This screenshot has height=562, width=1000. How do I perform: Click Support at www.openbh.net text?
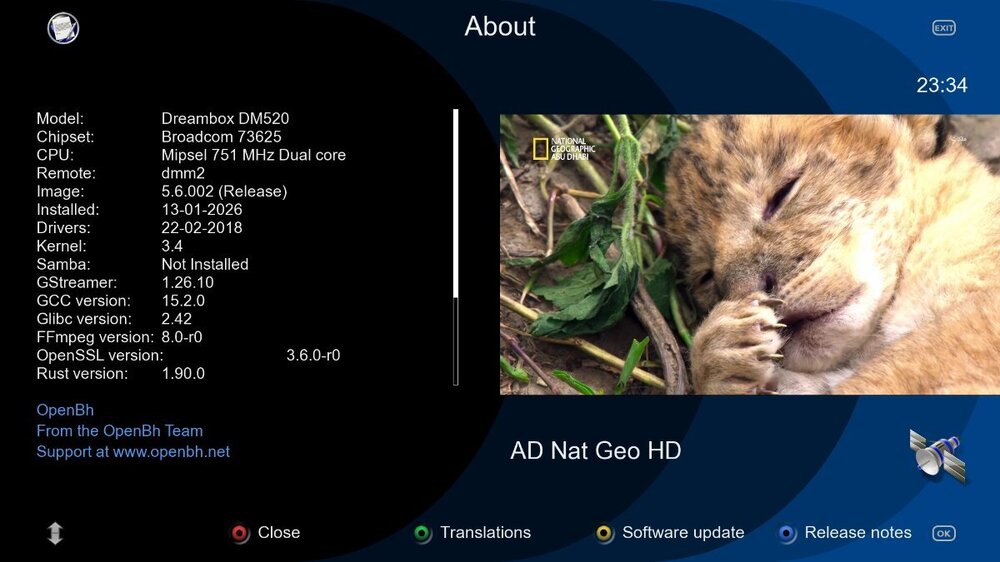[133, 452]
